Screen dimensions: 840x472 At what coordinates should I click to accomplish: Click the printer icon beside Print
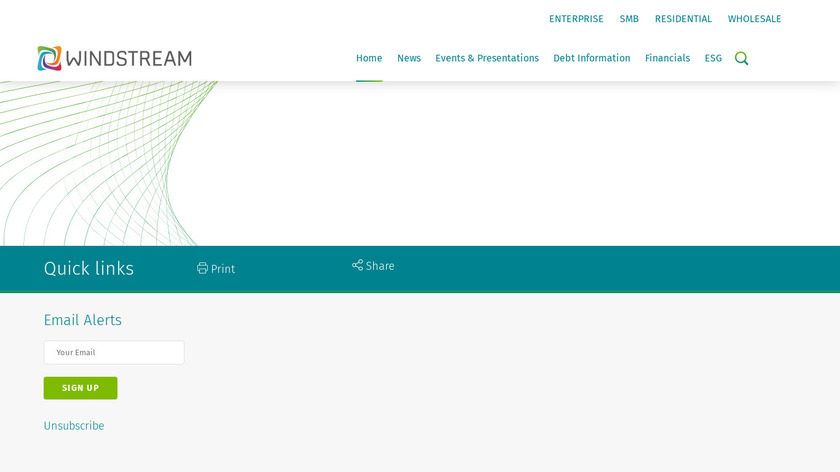pyautogui.click(x=202, y=268)
